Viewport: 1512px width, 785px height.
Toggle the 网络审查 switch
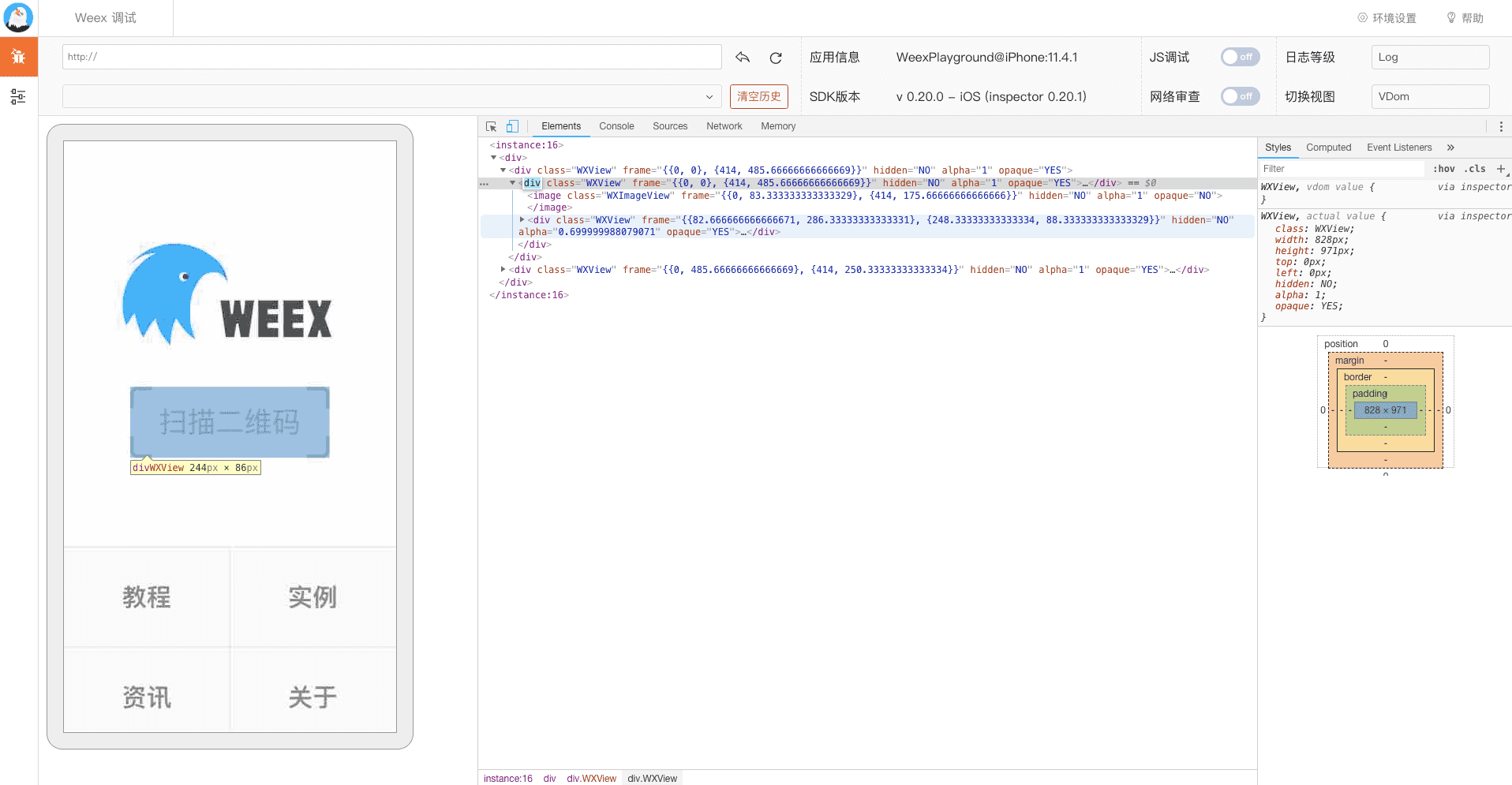(1241, 96)
